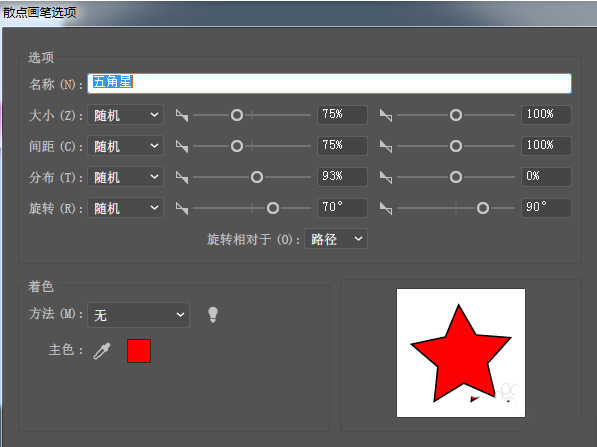Open the 方法 (M) colorization dropdown

tap(139, 315)
